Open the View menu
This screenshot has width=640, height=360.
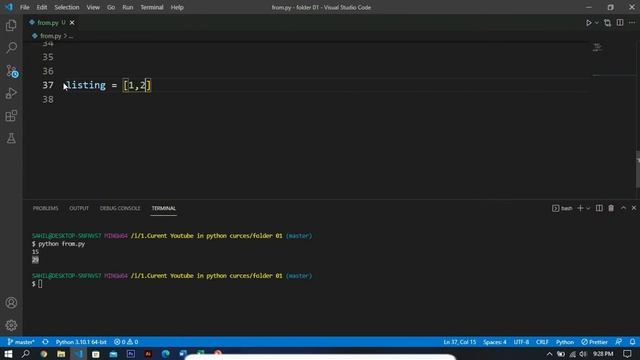click(x=93, y=7)
